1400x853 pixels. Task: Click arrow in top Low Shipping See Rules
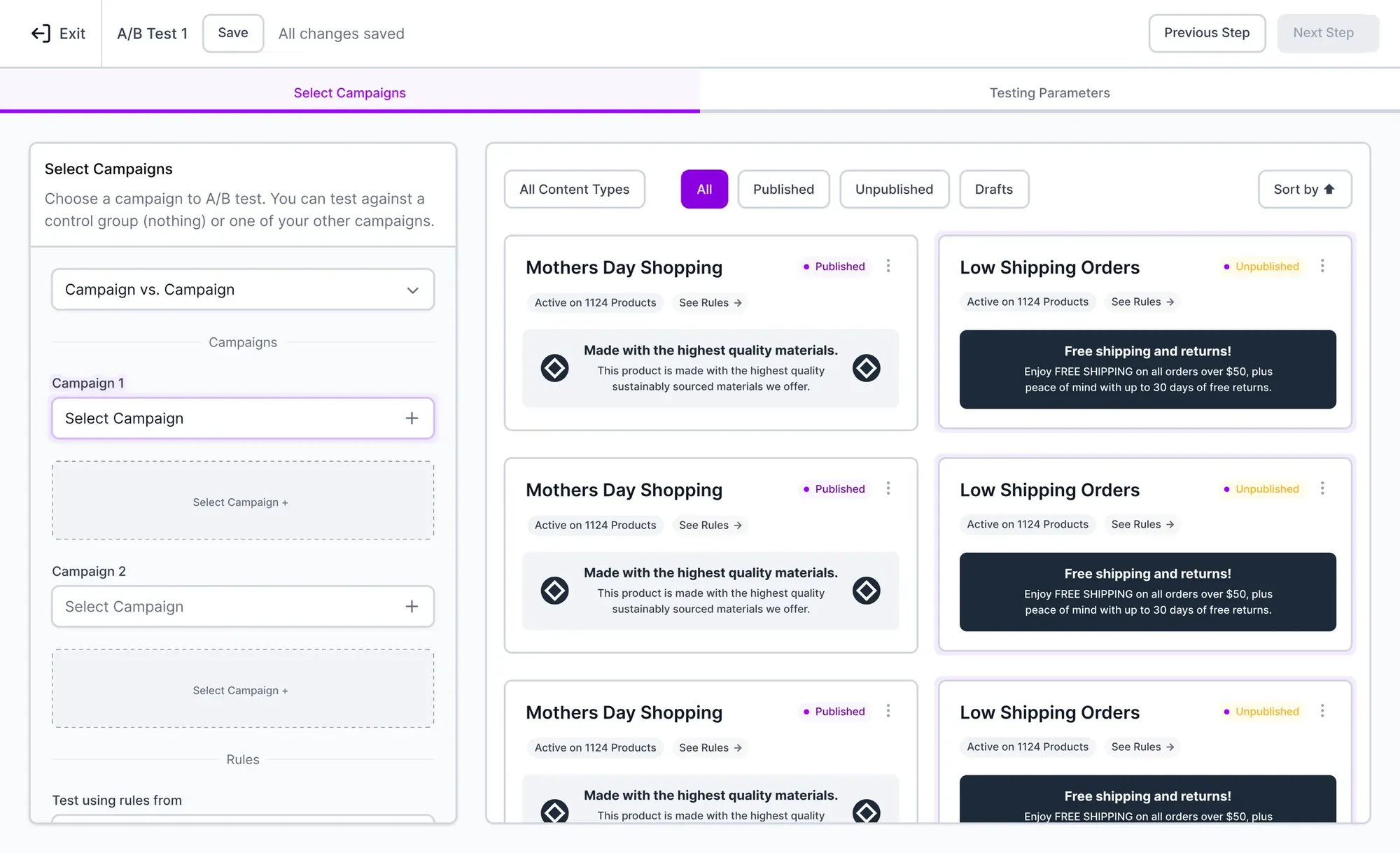(1170, 302)
